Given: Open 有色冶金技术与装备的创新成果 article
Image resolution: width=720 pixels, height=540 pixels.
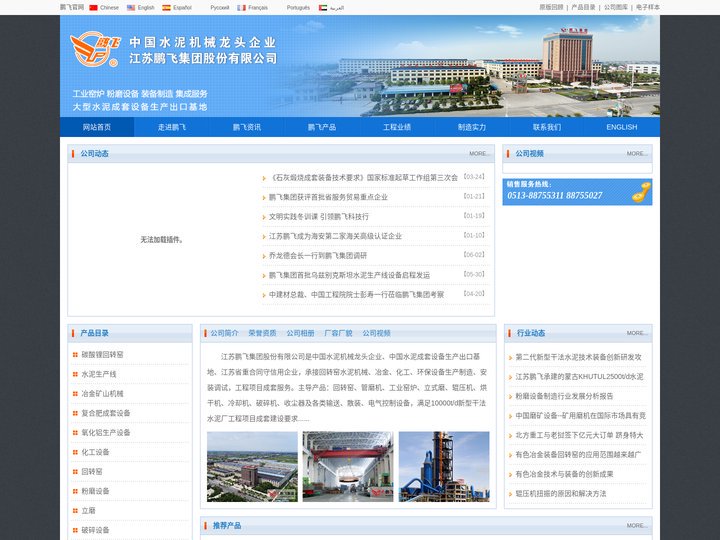Looking at the screenshot, I should (x=564, y=474).
